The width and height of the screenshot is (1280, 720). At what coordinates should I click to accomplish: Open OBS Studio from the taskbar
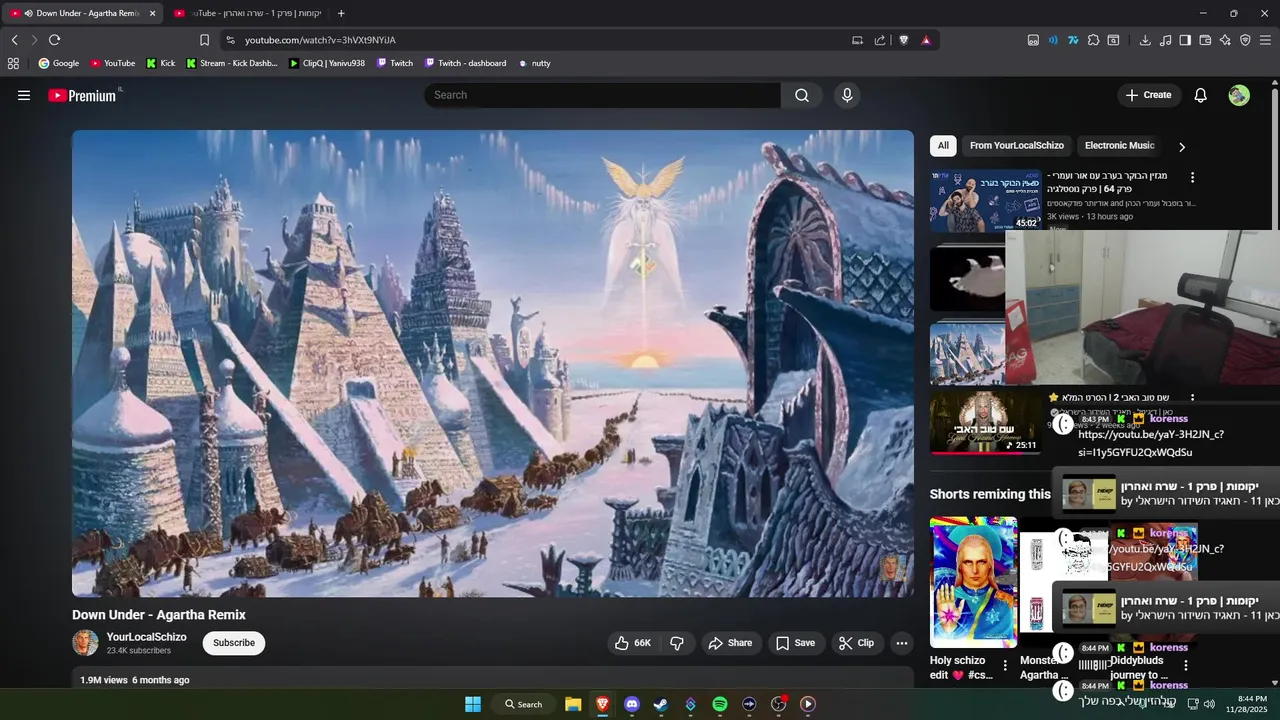(x=779, y=704)
